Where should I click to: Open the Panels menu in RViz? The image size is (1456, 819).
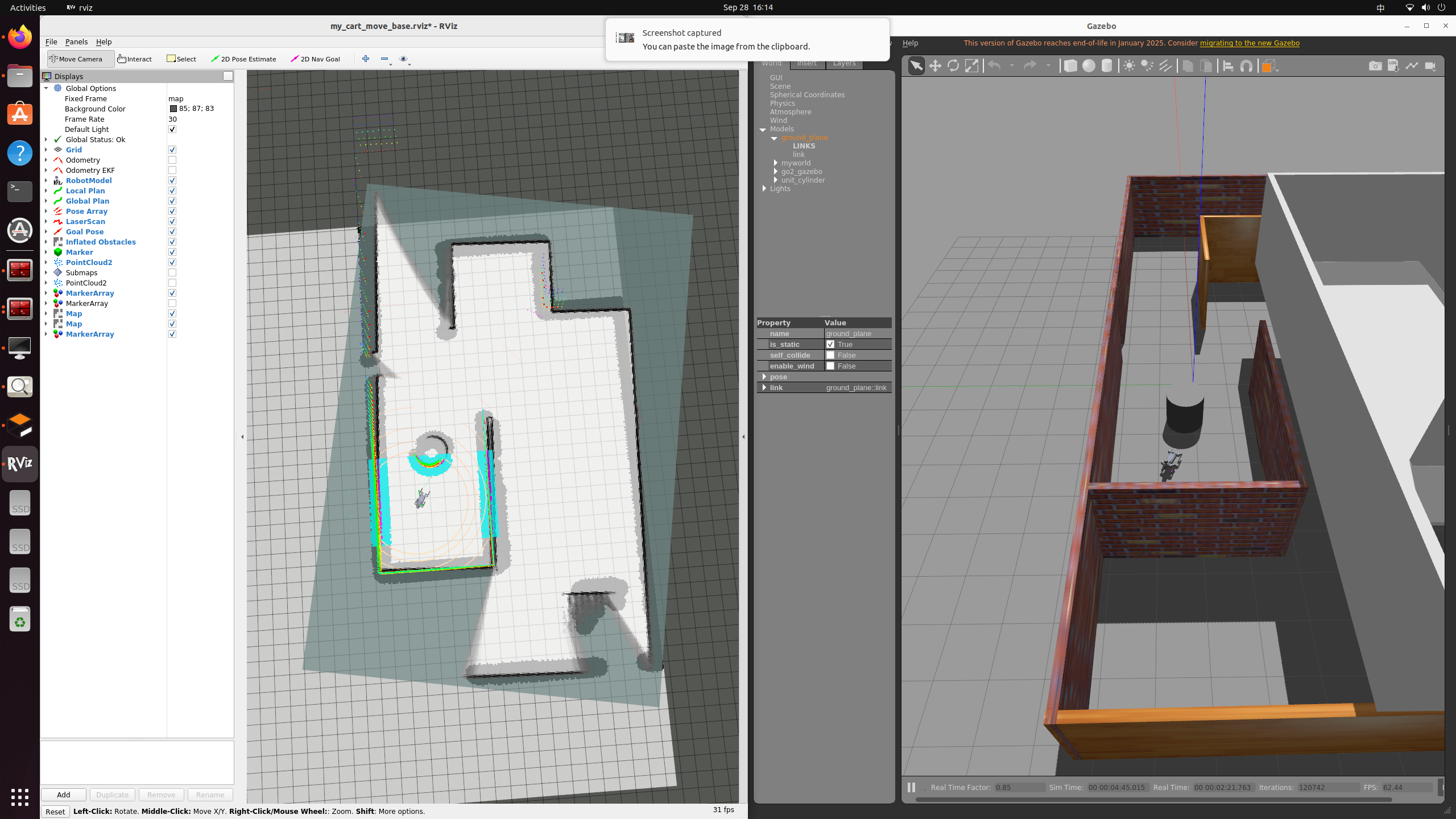coord(76,42)
